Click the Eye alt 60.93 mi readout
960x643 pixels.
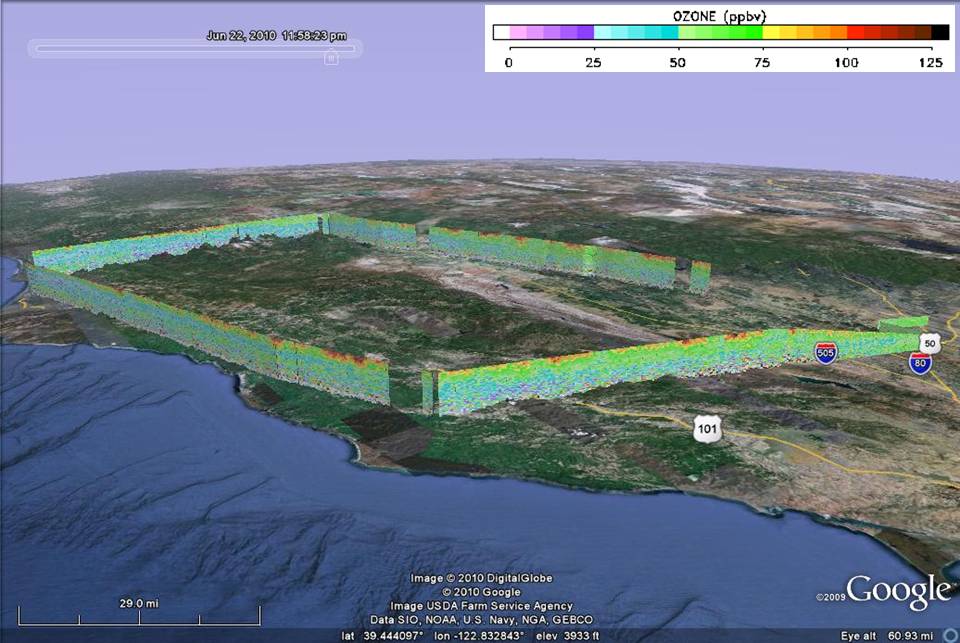point(887,636)
